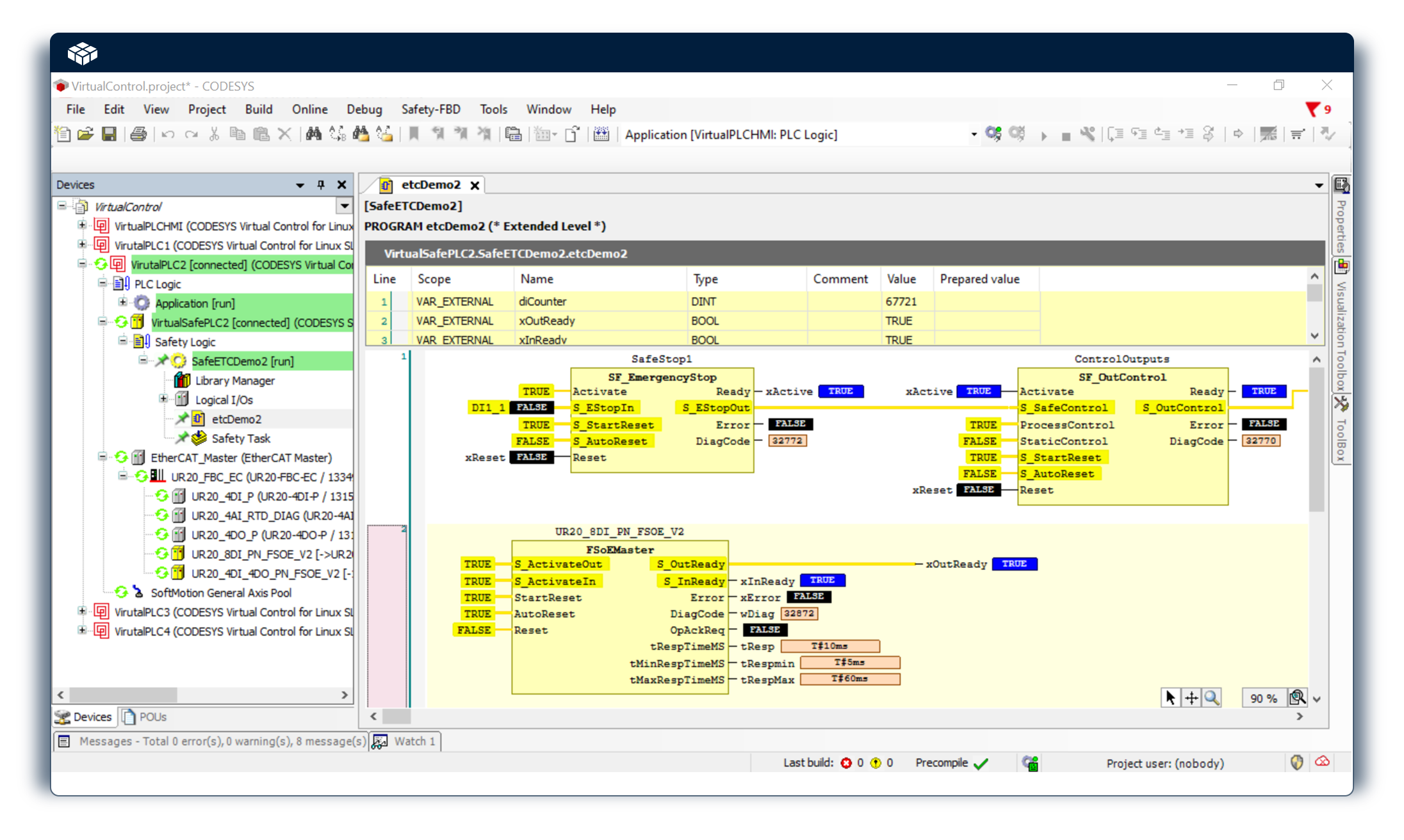Click the Save project toolbar icon
Image resolution: width=1404 pixels, height=840 pixels.
(x=110, y=134)
